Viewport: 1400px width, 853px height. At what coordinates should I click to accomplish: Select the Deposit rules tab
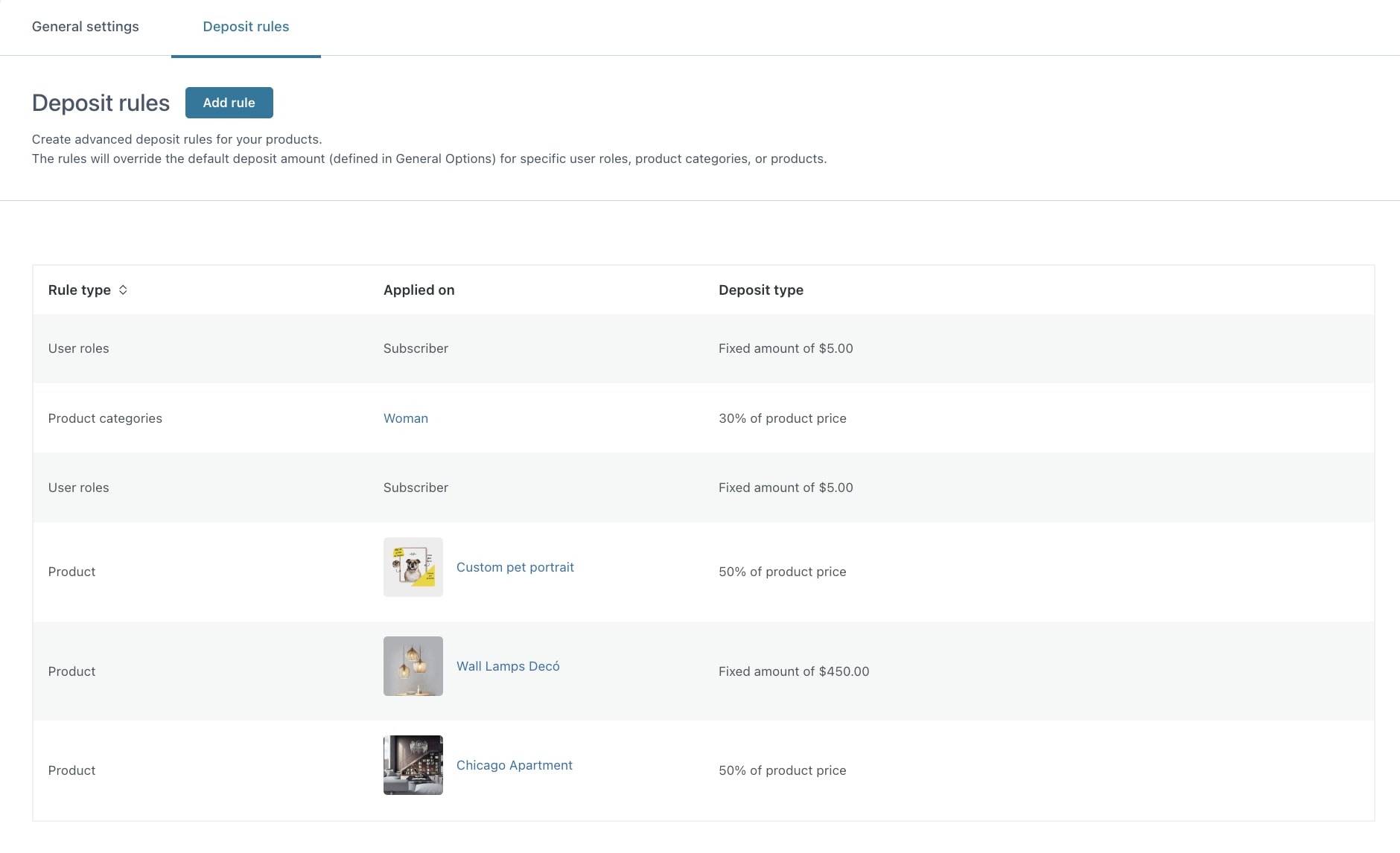(x=246, y=27)
